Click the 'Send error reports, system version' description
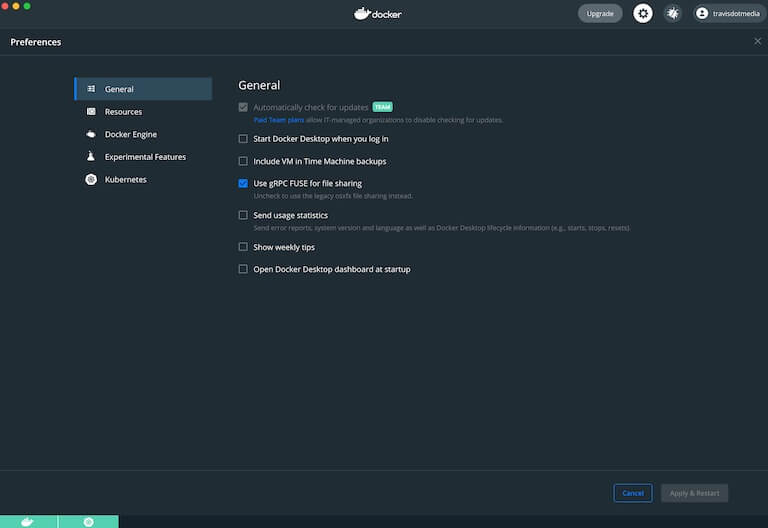Viewport: 768px width, 528px height. (442, 228)
